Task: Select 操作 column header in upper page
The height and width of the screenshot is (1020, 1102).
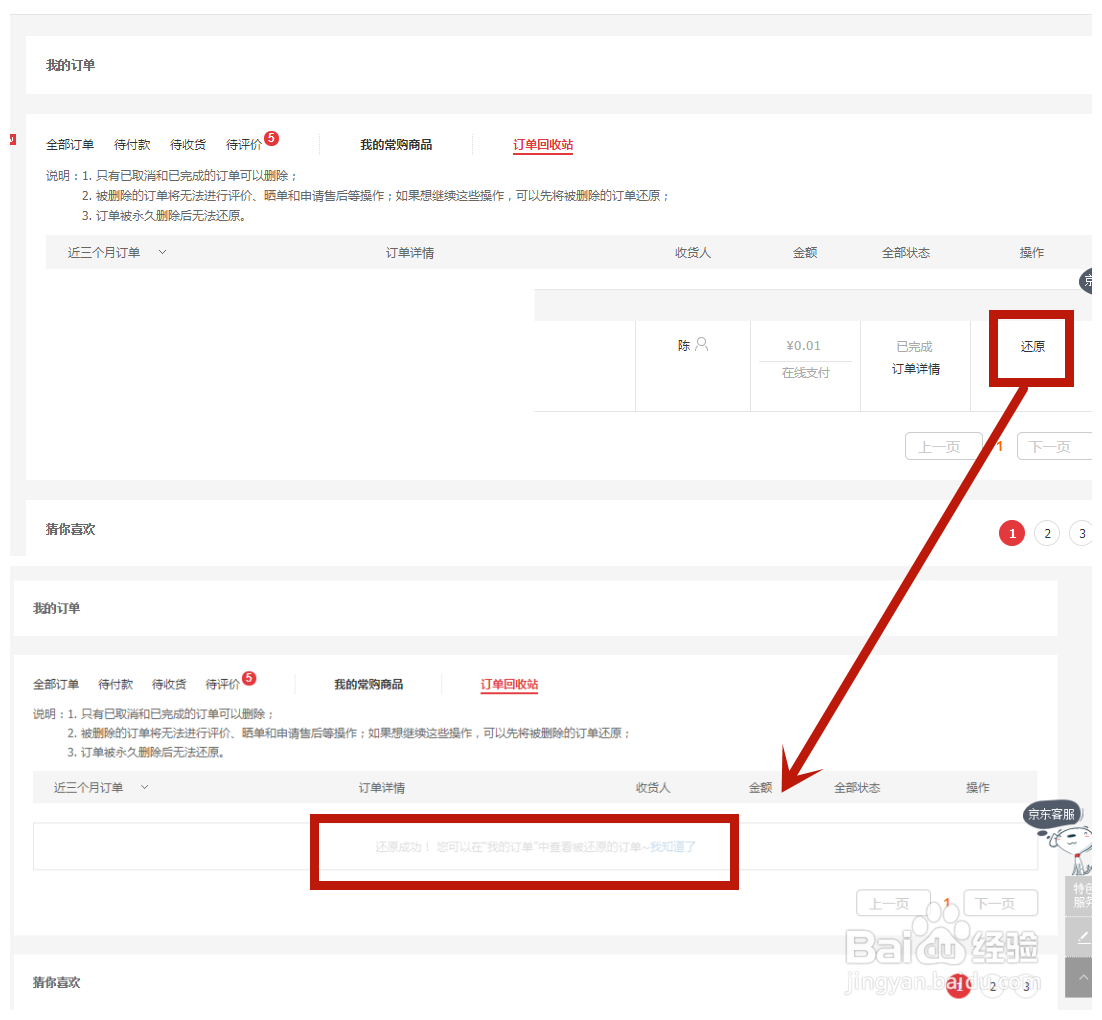Action: coord(1032,252)
